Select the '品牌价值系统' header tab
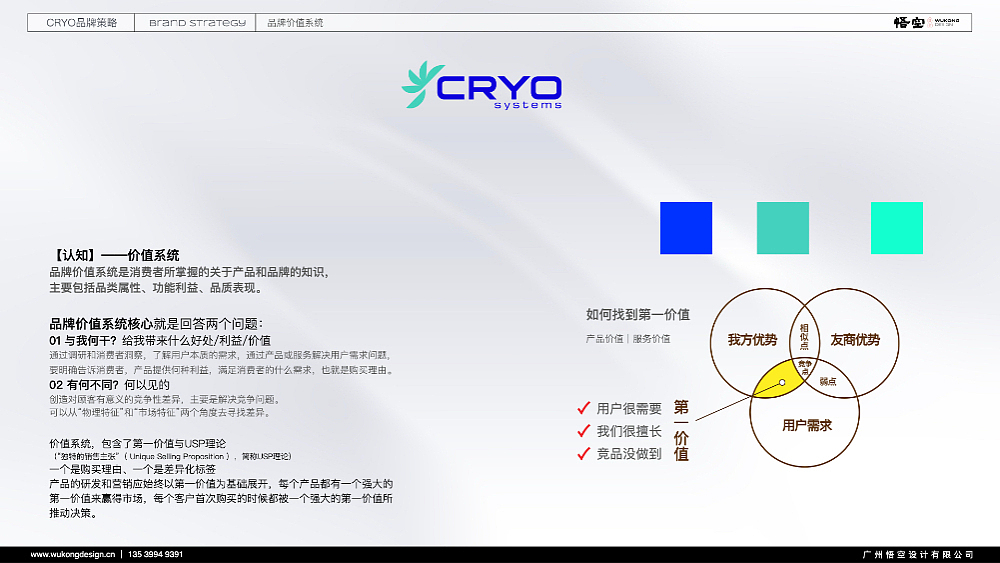The height and width of the screenshot is (563, 1000). (295, 22)
